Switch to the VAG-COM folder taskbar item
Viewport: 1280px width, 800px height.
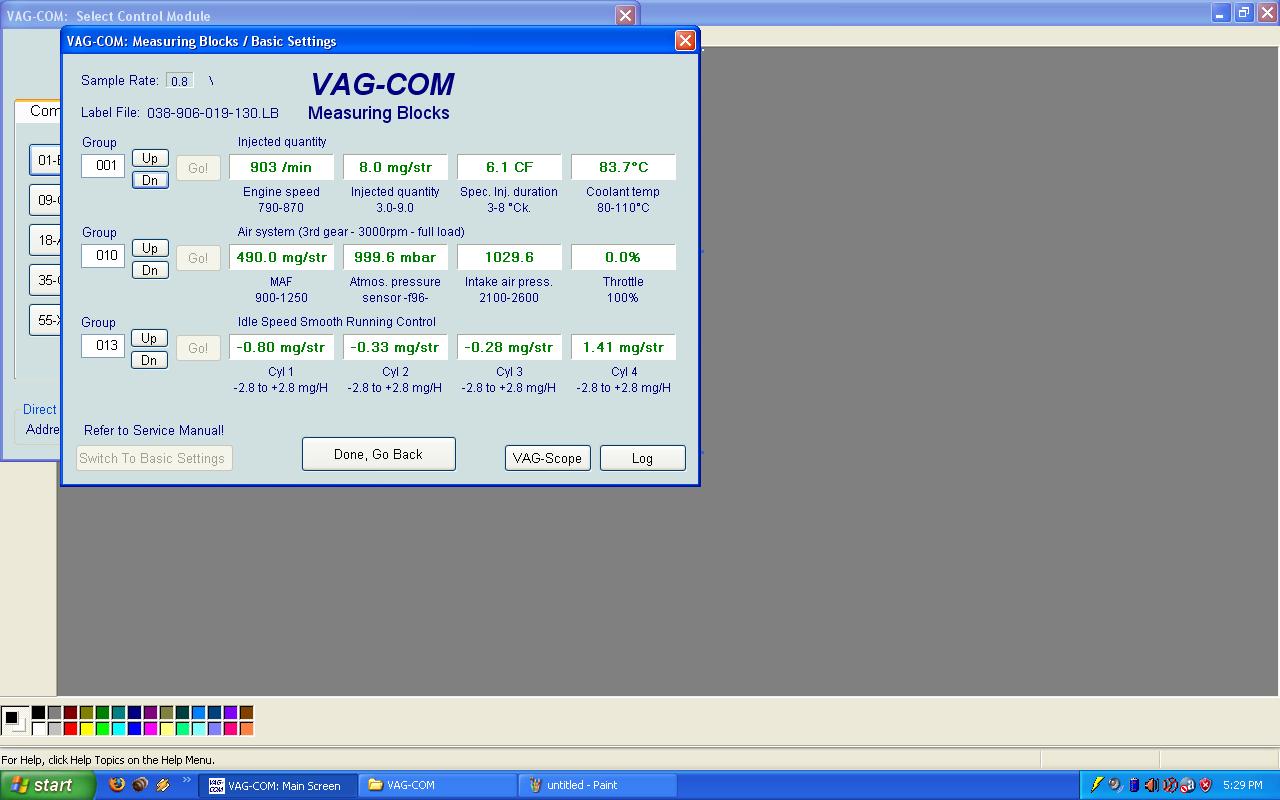437,785
